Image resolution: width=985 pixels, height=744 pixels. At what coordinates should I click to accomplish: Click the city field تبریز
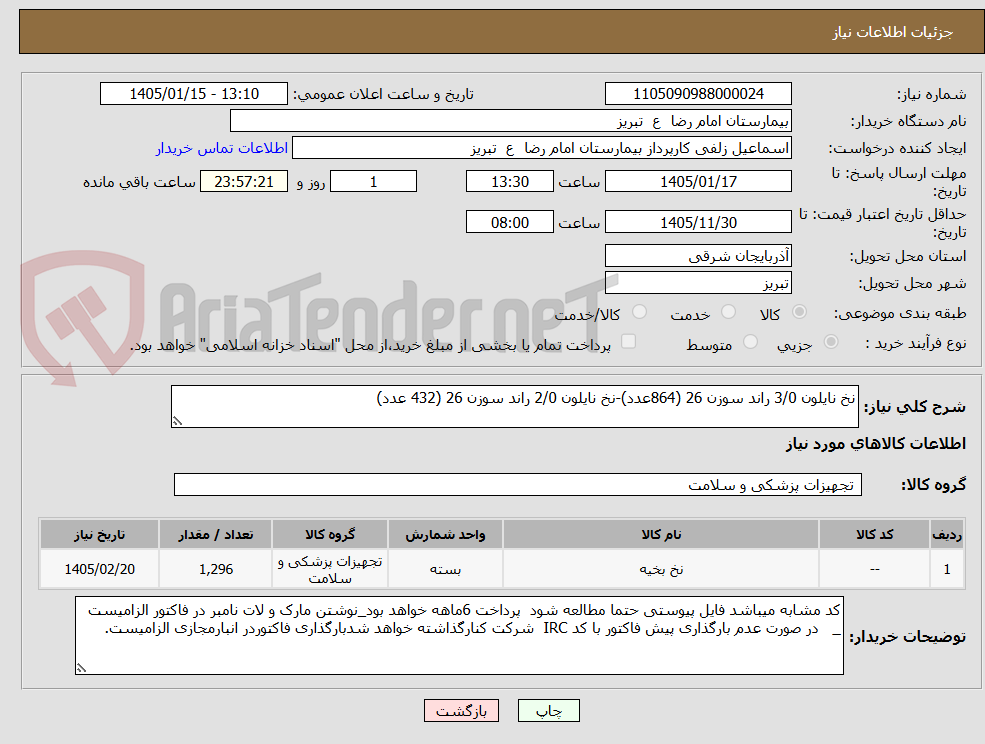pyautogui.click(x=698, y=283)
